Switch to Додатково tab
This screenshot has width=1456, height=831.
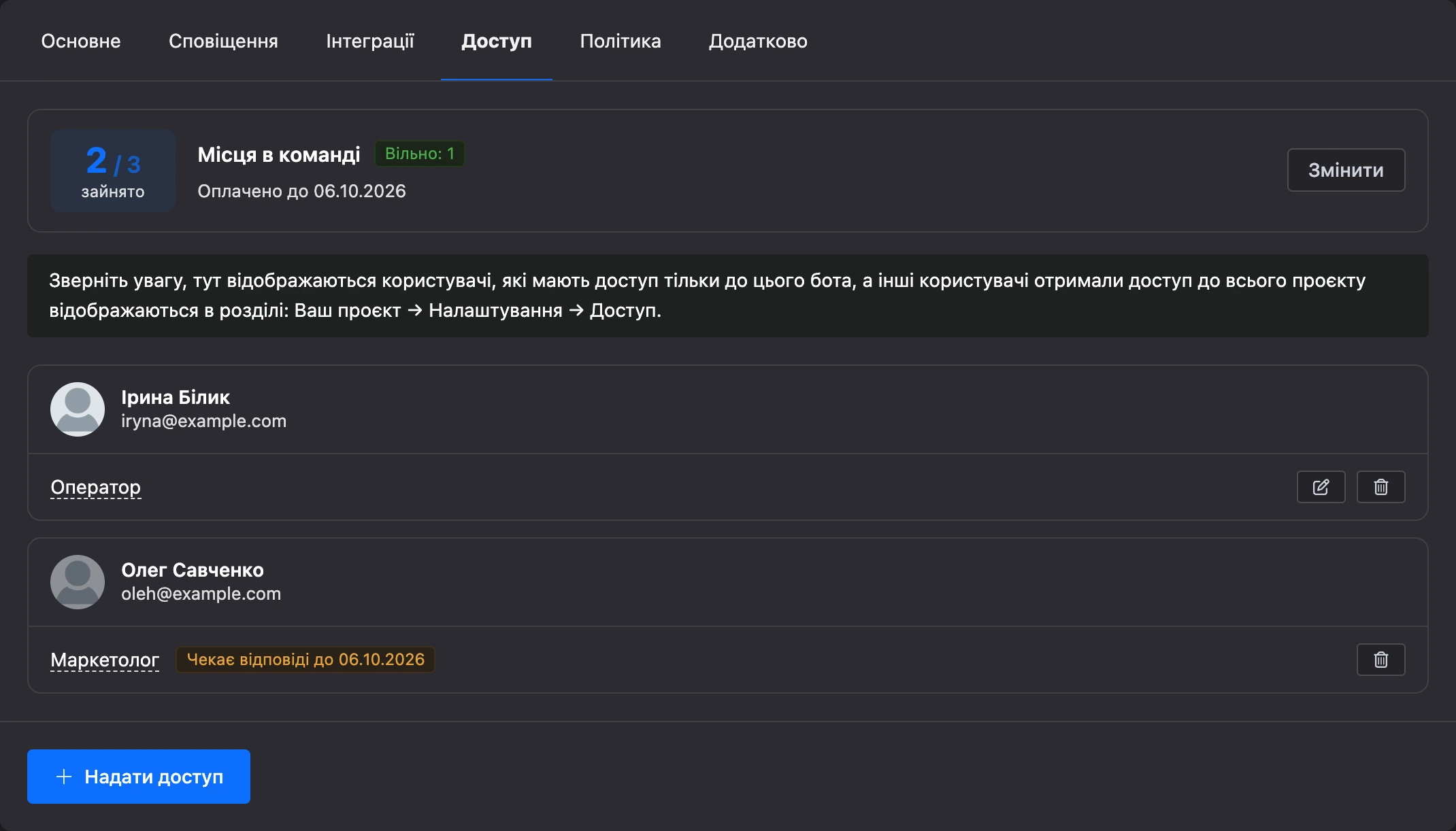(x=758, y=41)
